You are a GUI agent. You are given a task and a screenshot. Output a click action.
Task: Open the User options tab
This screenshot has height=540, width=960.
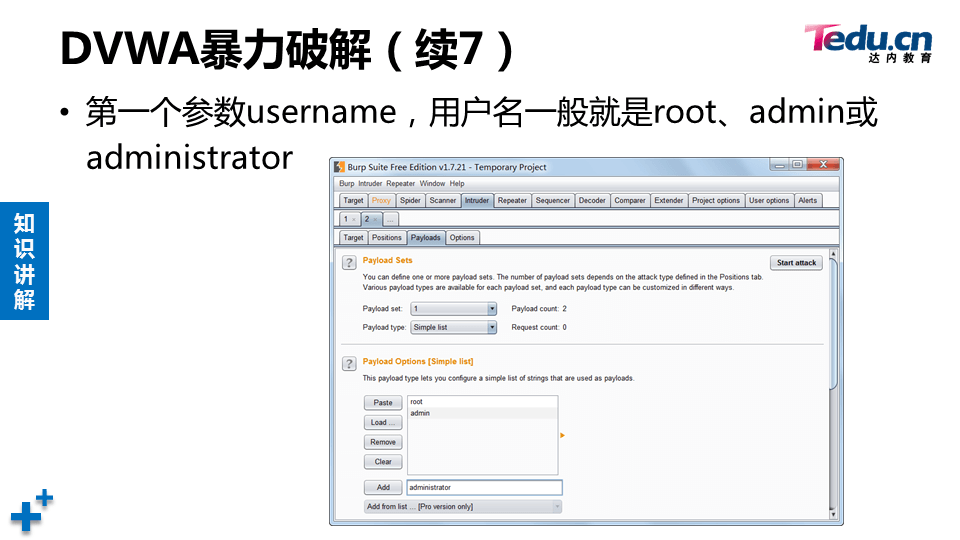point(769,200)
